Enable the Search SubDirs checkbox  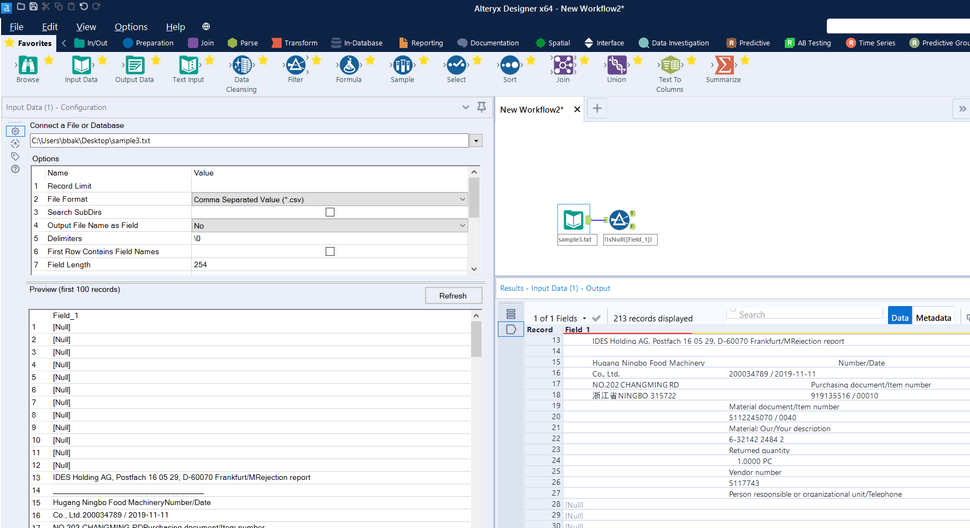click(330, 212)
